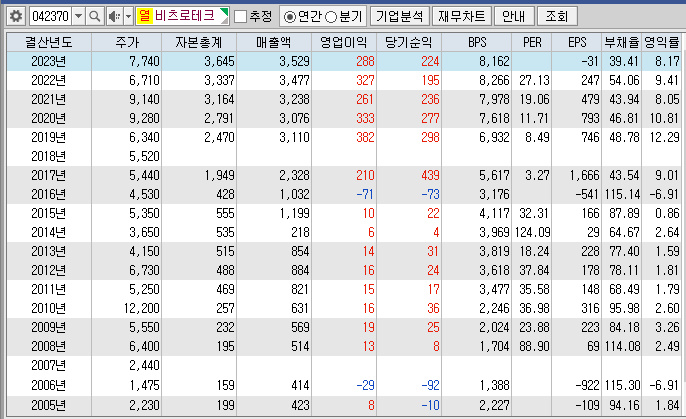Click the 2023 stock price 7,740
686x419 pixels.
point(144,61)
